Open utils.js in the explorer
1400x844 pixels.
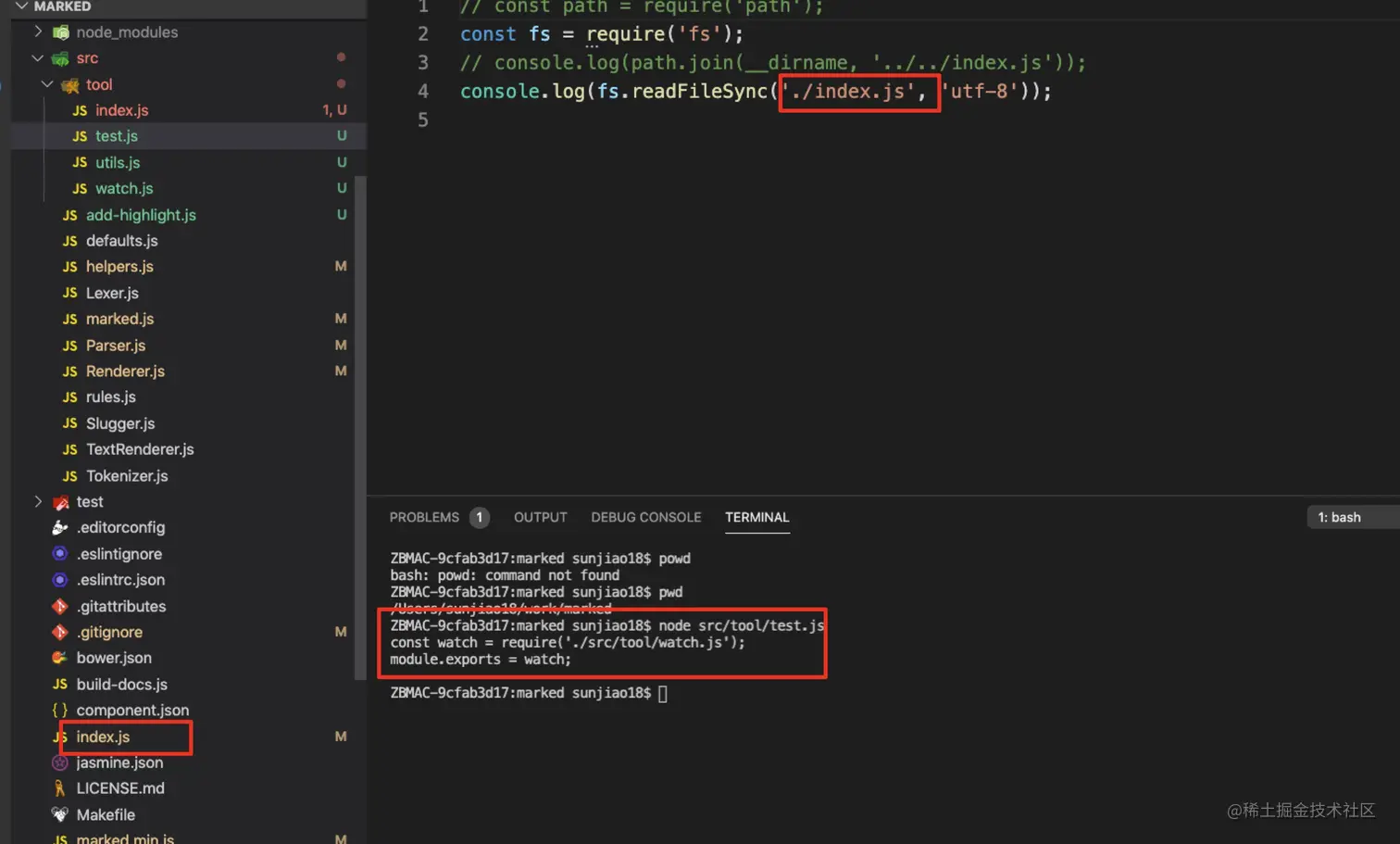coord(118,163)
